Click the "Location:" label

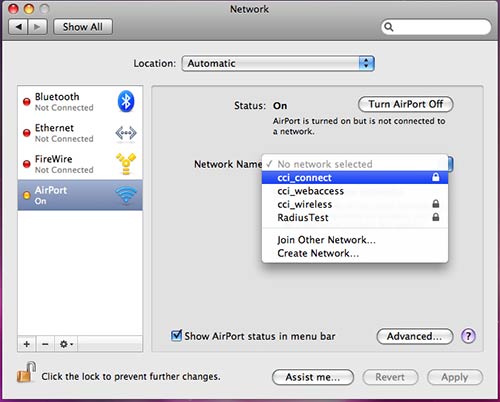[x=155, y=63]
